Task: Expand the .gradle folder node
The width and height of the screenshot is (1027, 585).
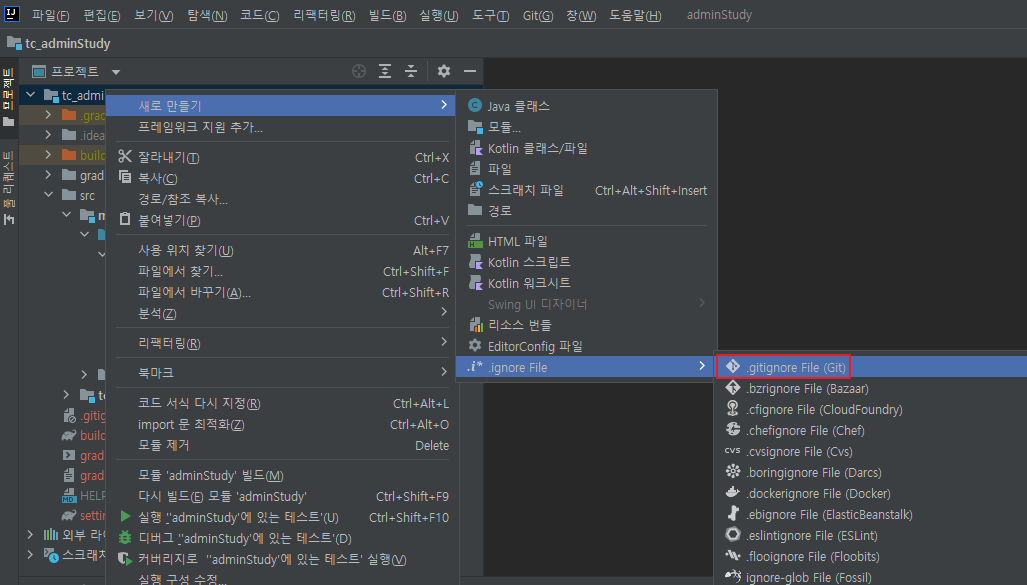Action: click(x=48, y=115)
